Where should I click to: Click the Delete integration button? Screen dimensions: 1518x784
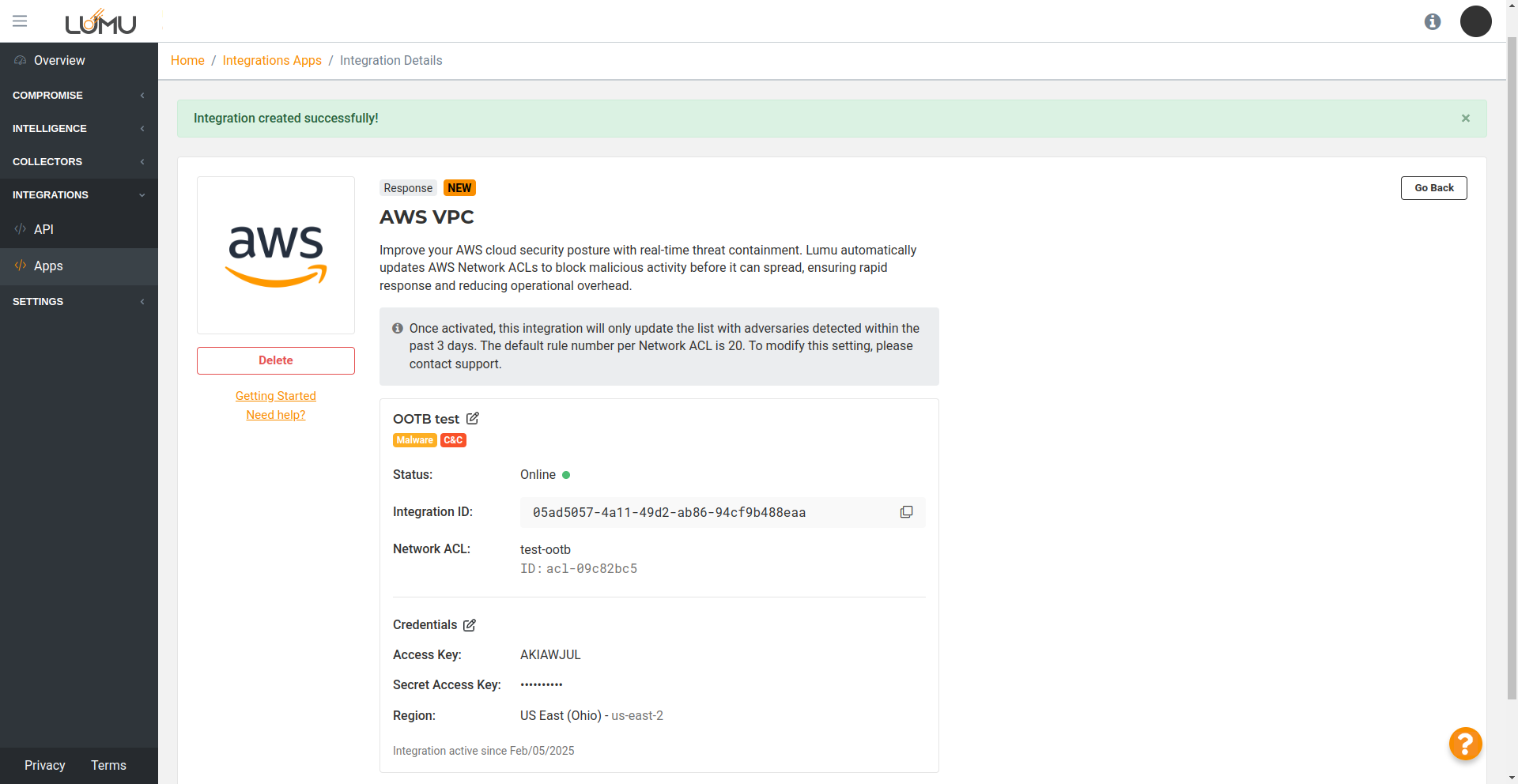click(x=275, y=360)
